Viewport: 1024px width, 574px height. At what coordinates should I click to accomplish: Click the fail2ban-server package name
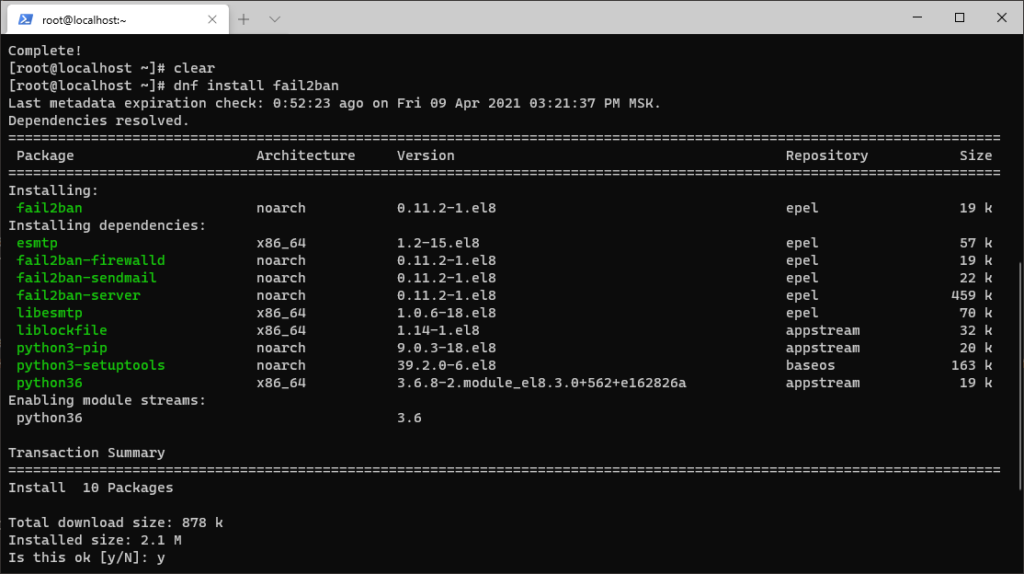point(78,295)
